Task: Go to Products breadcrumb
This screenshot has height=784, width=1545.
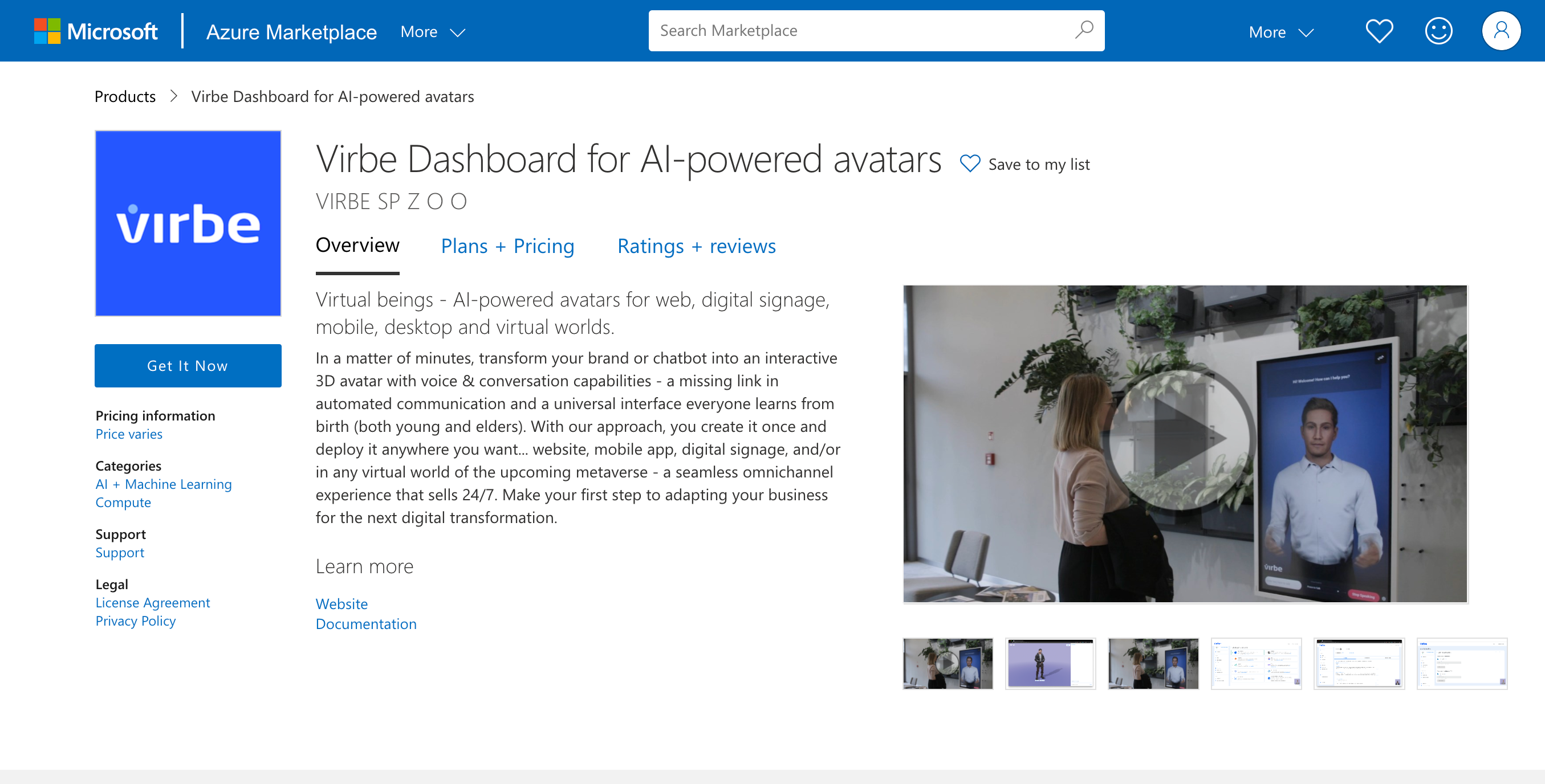Action: (x=125, y=96)
